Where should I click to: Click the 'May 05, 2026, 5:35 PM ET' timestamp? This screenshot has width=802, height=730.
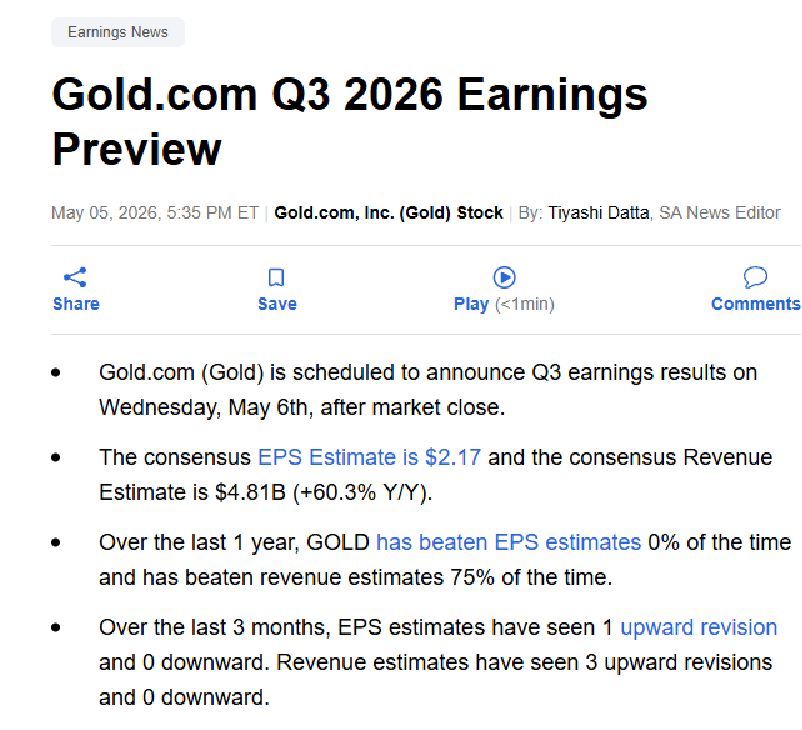(155, 213)
